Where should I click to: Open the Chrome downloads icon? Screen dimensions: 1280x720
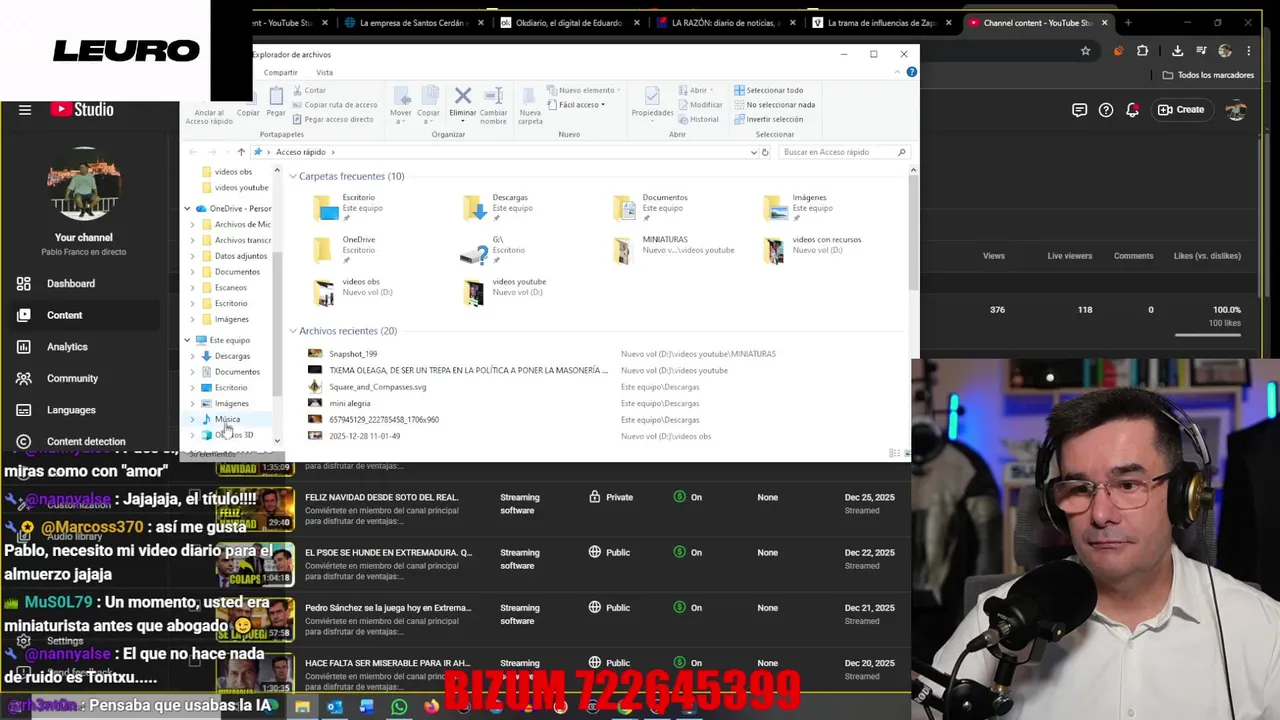point(1177,51)
